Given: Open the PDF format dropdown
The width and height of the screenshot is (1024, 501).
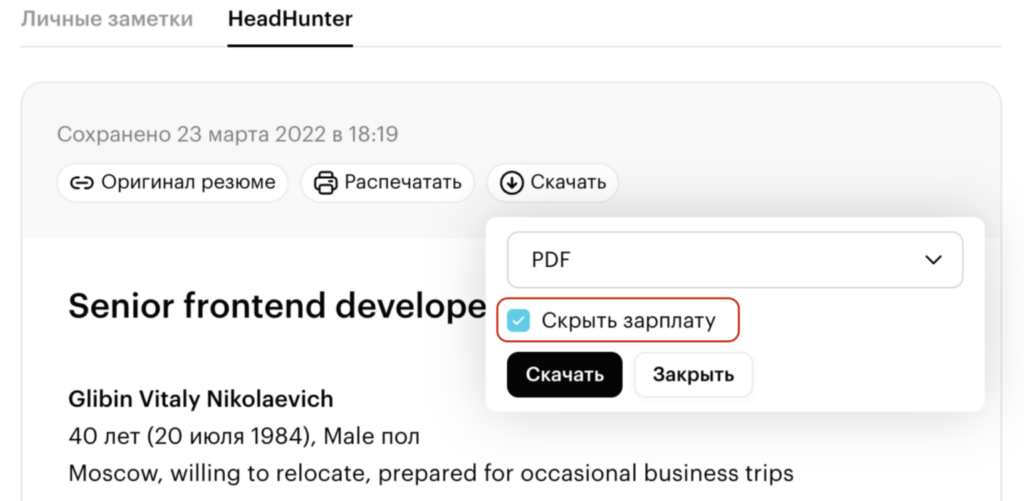Looking at the screenshot, I should [735, 260].
